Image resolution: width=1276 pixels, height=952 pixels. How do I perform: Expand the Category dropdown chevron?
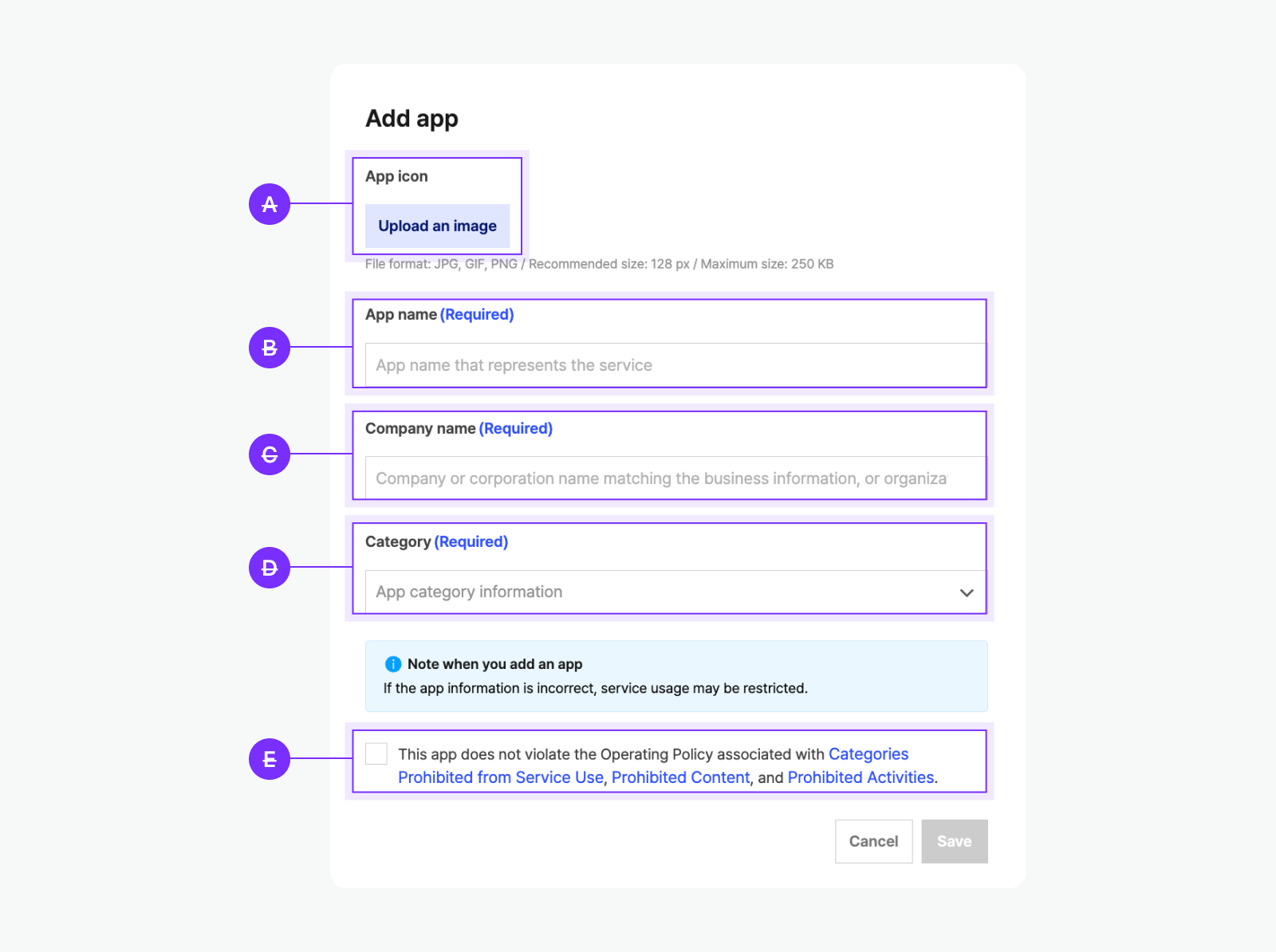[967, 592]
